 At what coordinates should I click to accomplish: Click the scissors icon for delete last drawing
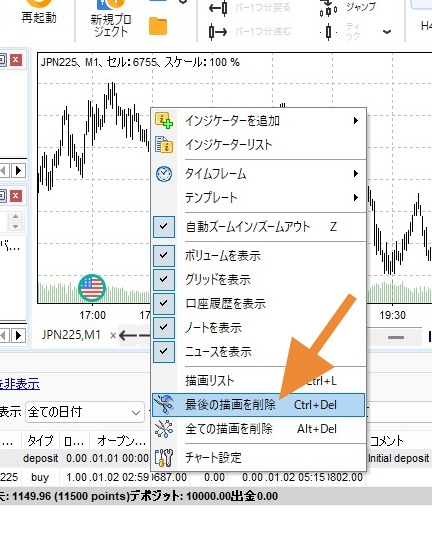(x=164, y=404)
